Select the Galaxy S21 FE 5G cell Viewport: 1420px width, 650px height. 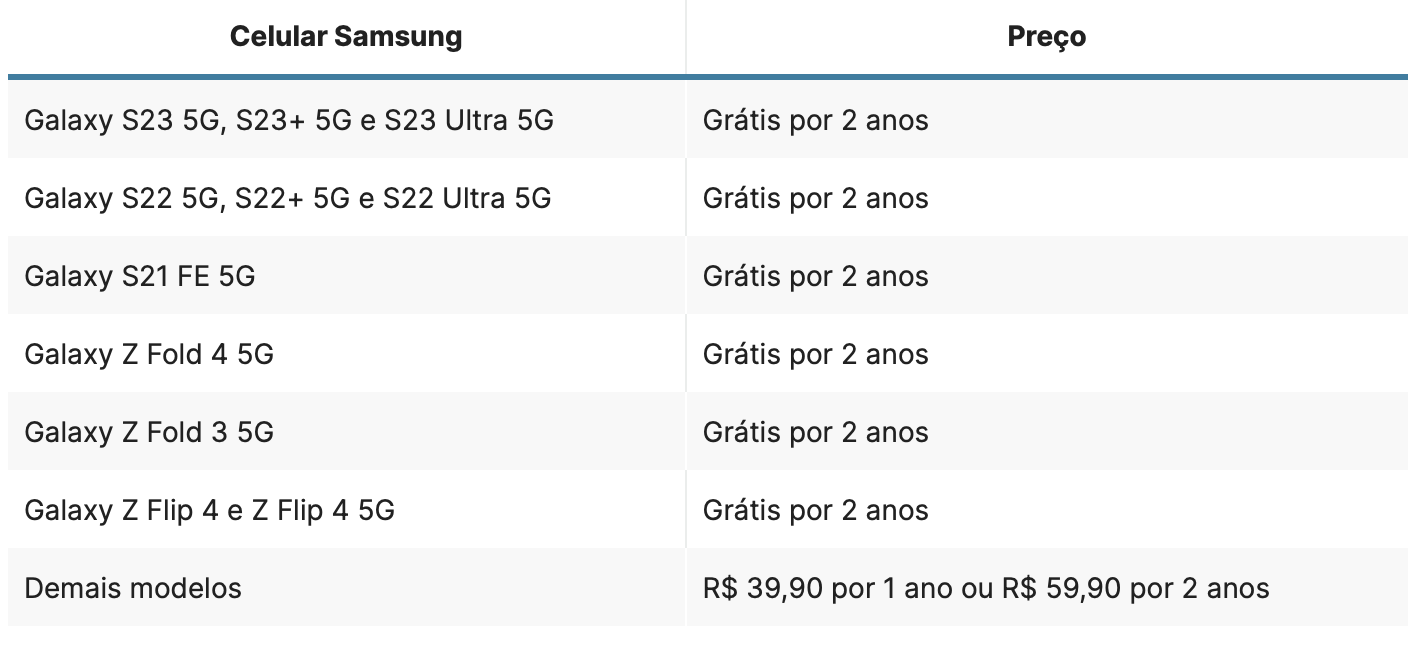(140, 276)
